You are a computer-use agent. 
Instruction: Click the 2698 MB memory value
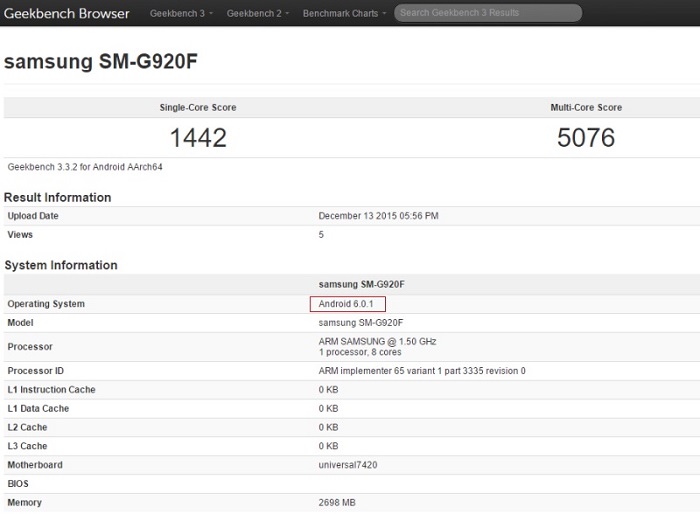click(338, 503)
